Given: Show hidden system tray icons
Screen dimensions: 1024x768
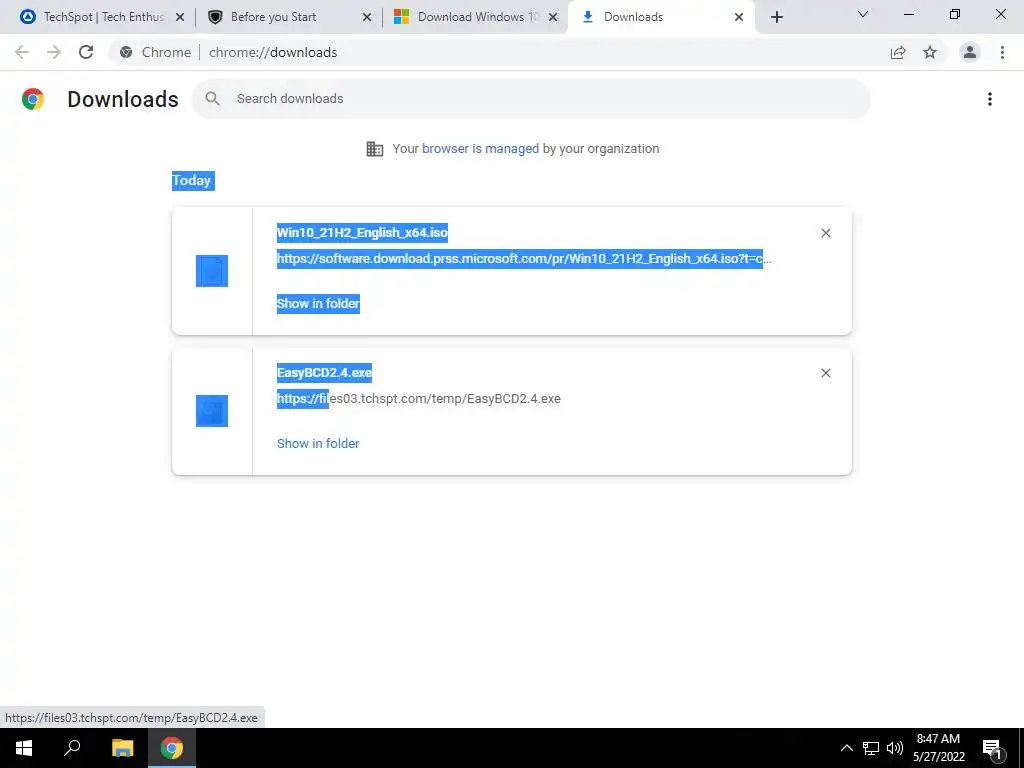Looking at the screenshot, I should [x=846, y=748].
